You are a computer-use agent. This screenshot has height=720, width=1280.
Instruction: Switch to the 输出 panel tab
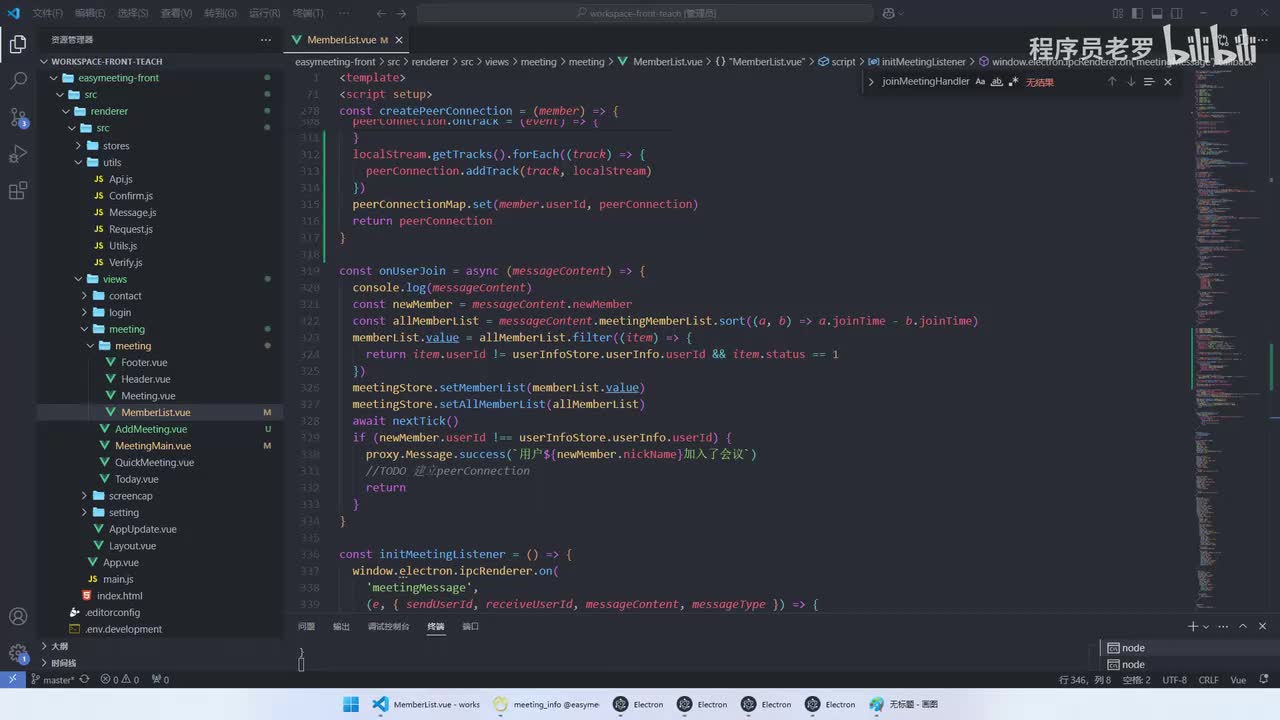(341, 626)
